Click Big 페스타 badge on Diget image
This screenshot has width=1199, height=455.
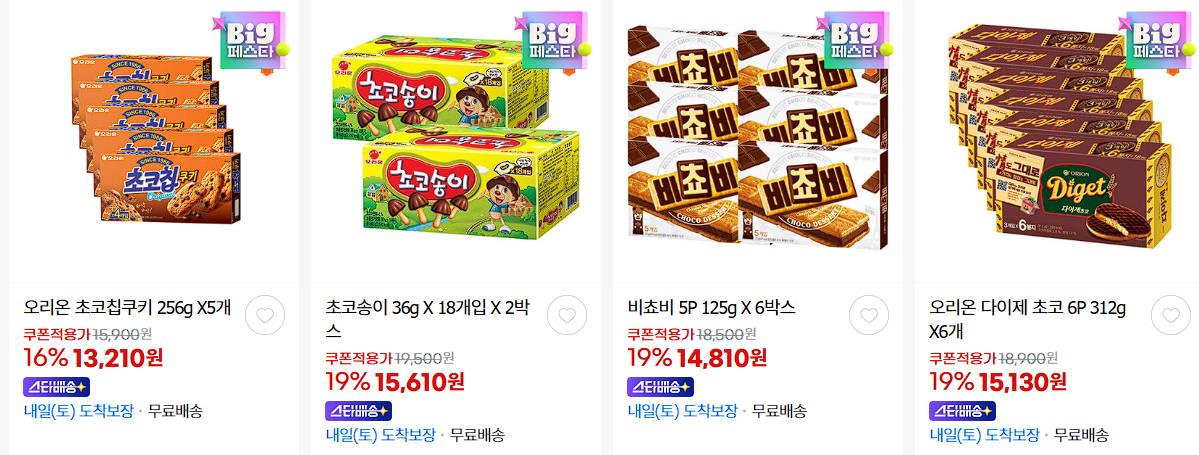1157,43
